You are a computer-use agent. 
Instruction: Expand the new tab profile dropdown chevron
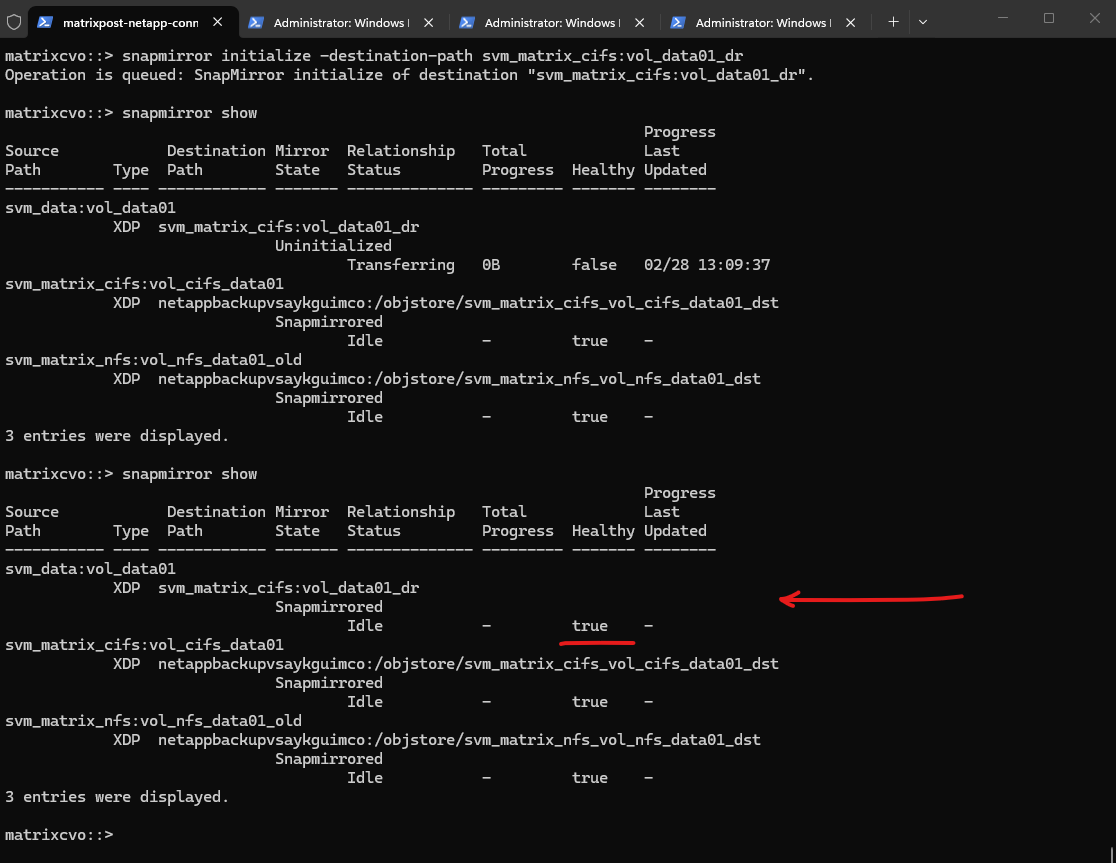click(x=922, y=22)
